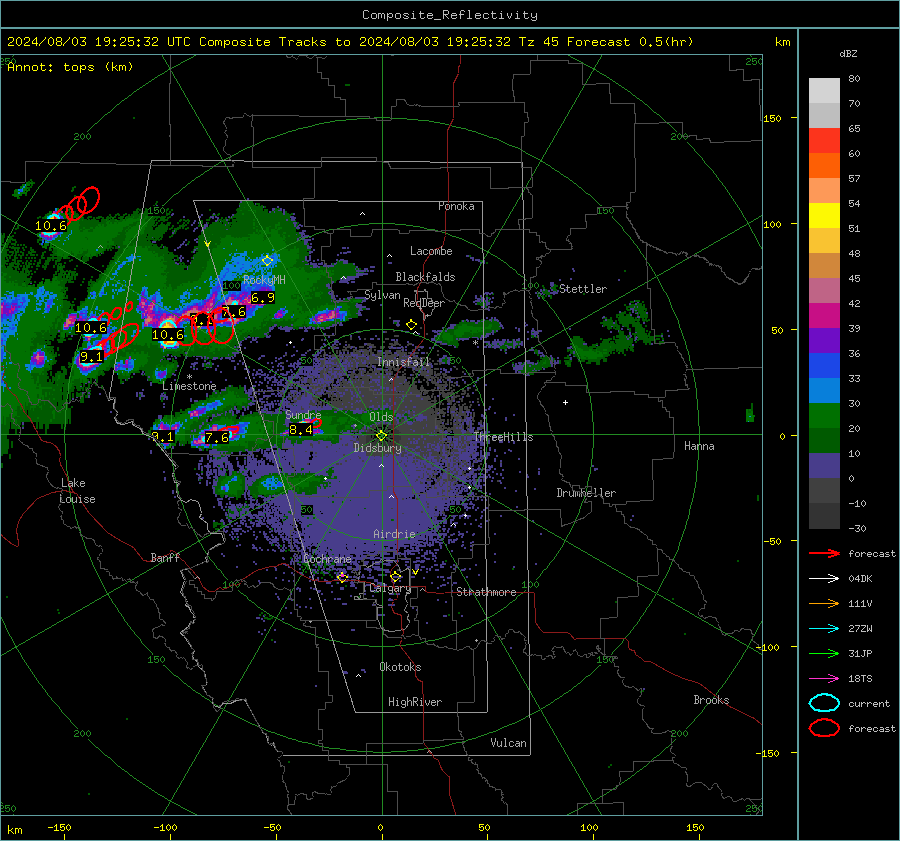Image resolution: width=900 pixels, height=841 pixels.
Task: Click the Innisfail city label
Action: click(403, 362)
